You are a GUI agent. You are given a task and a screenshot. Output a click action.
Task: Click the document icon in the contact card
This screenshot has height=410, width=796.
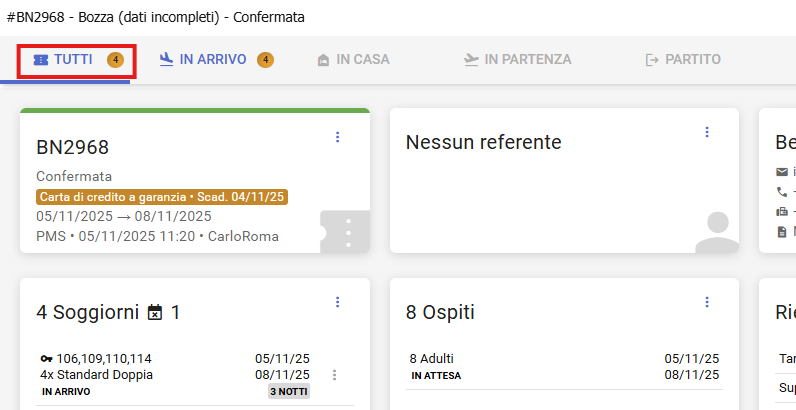coord(782,232)
